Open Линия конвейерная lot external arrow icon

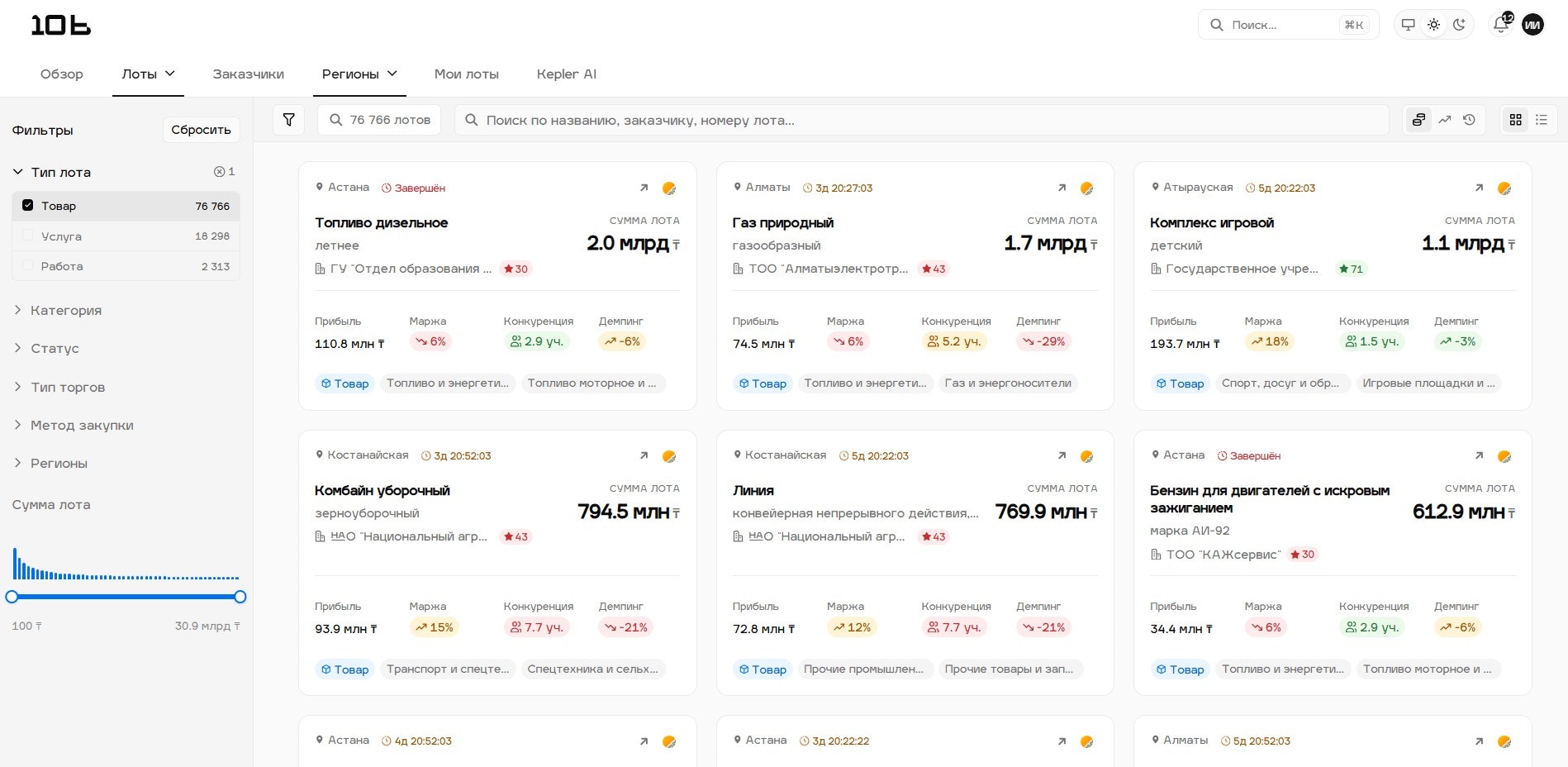click(x=1062, y=455)
